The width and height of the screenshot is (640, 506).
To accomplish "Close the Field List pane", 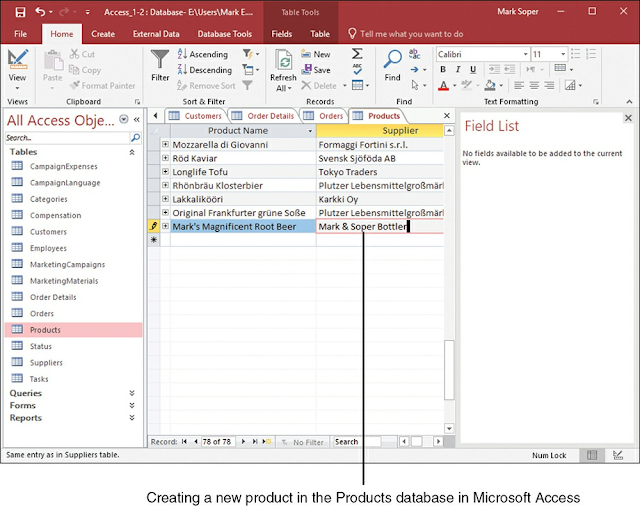I will [x=628, y=118].
